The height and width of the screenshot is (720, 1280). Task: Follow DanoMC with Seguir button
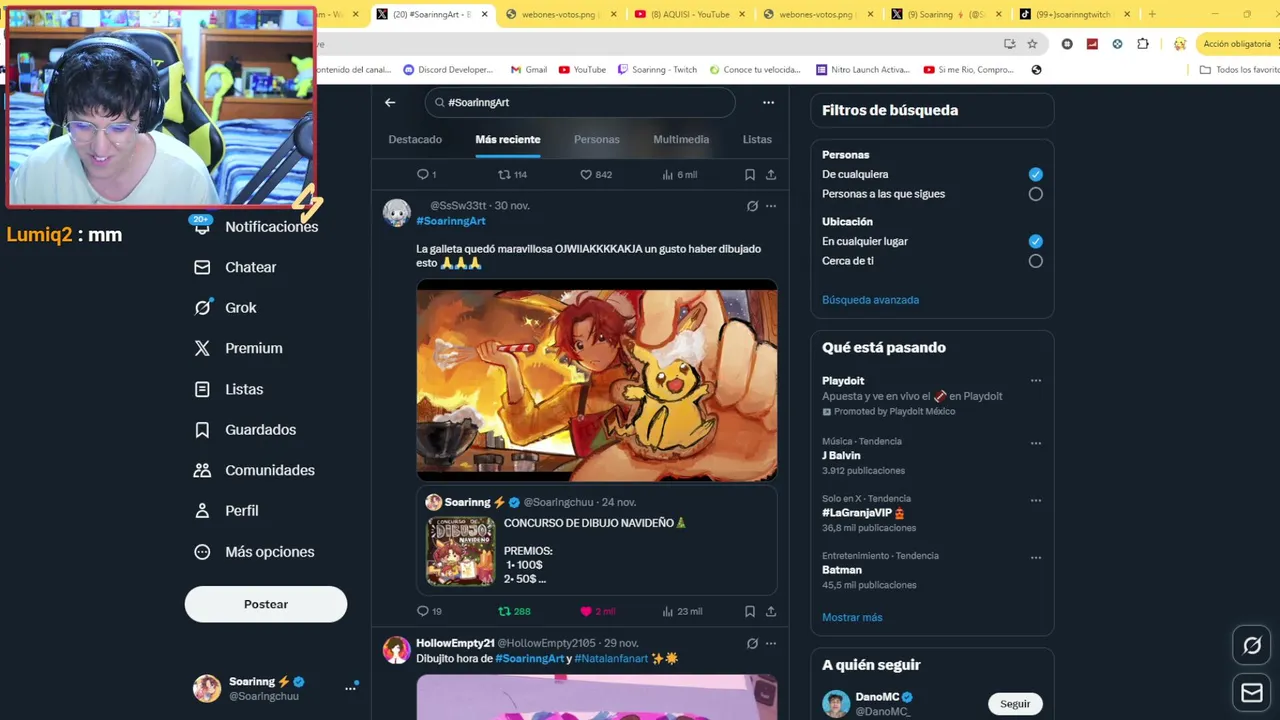click(1015, 704)
